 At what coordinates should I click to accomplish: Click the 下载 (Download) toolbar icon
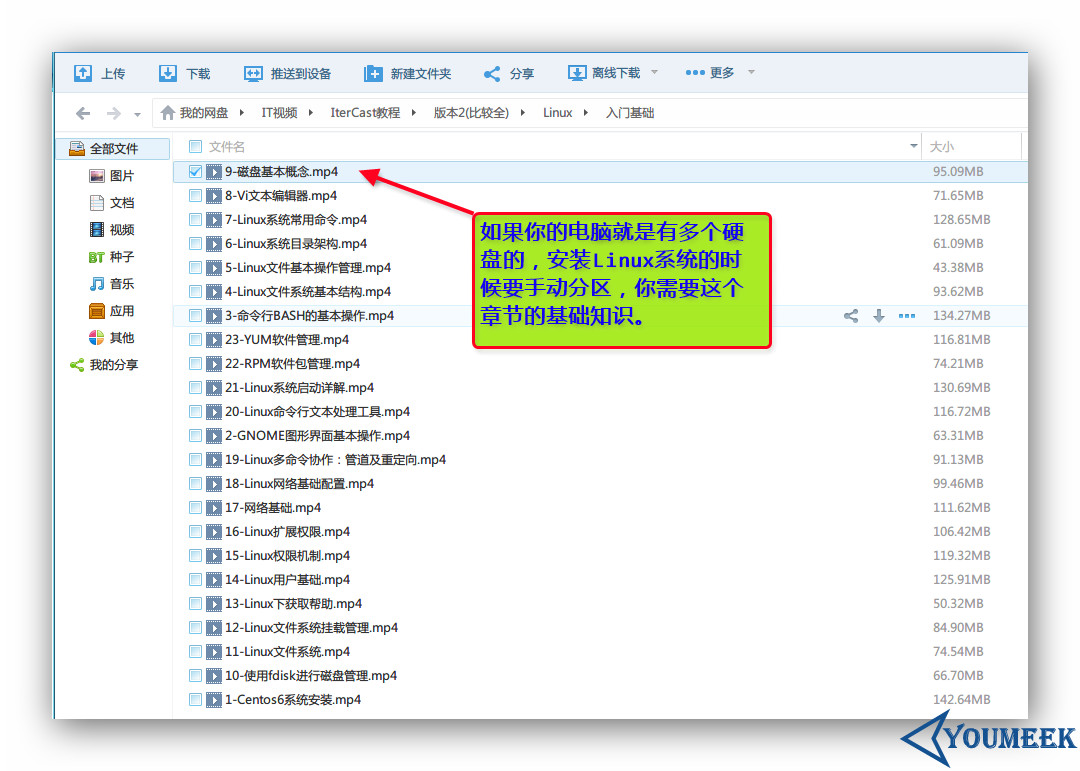pyautogui.click(x=170, y=71)
